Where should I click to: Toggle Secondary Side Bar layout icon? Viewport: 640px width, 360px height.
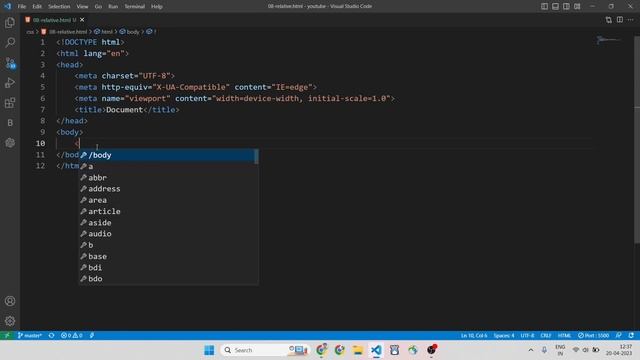(566, 6)
